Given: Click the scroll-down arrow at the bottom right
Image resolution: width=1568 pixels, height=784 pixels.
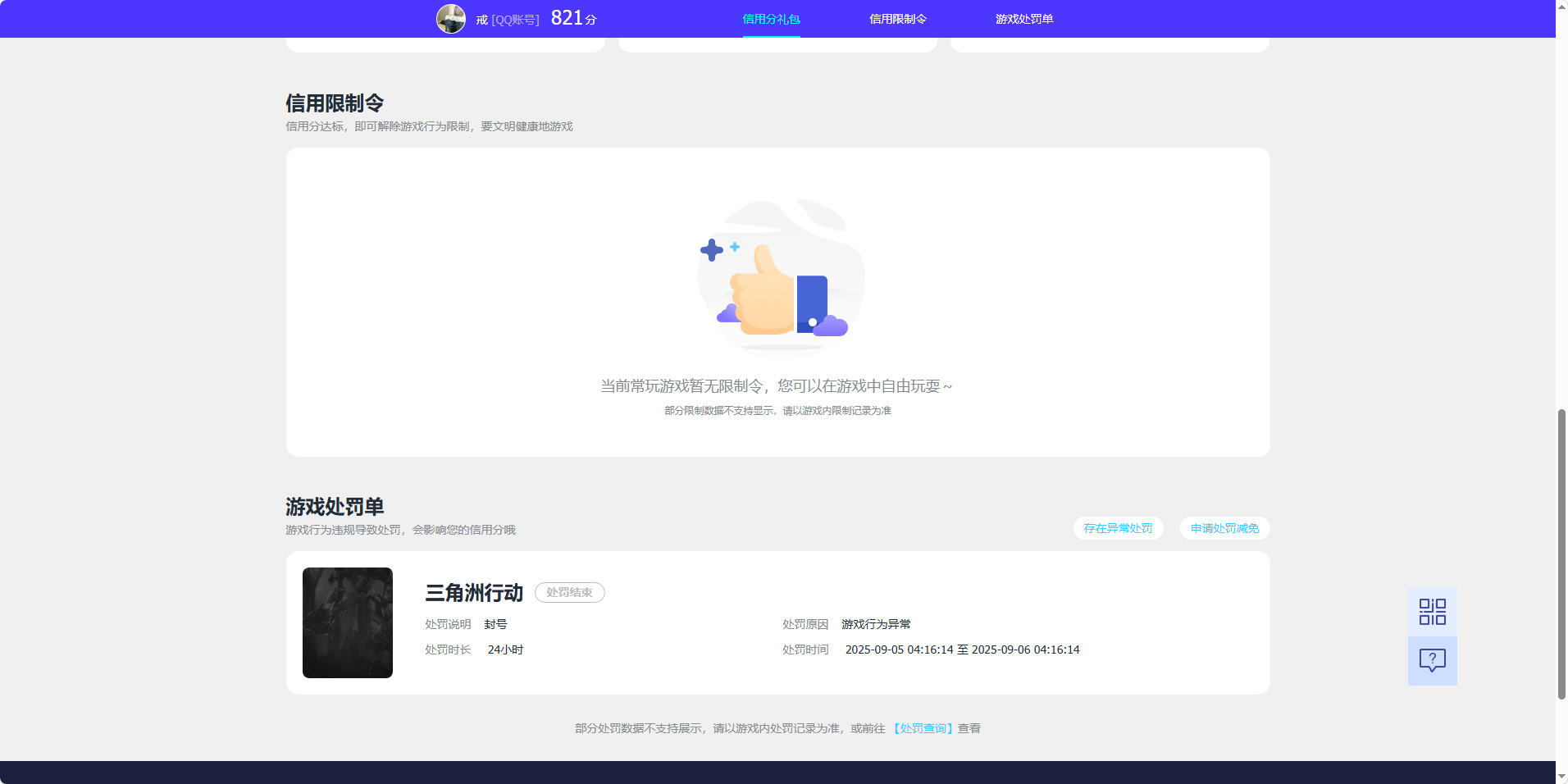Looking at the screenshot, I should point(1561,777).
